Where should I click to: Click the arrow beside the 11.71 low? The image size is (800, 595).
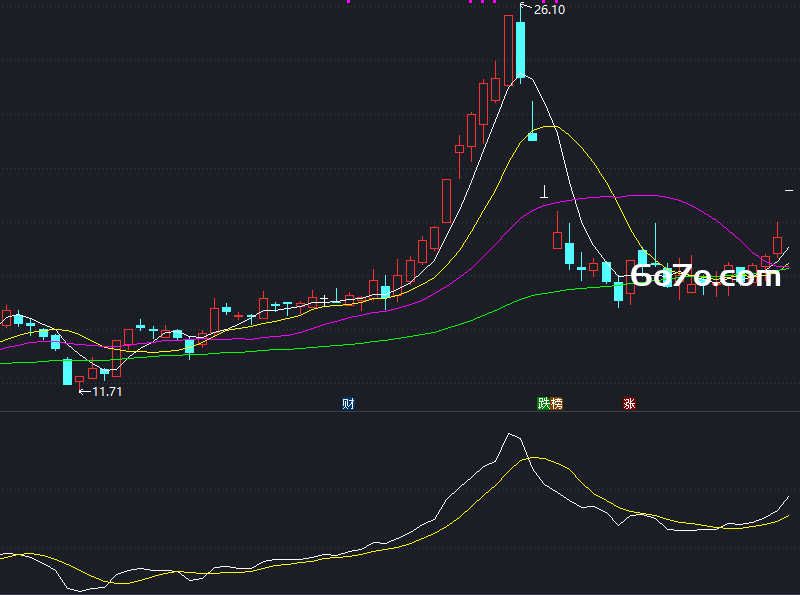point(85,392)
